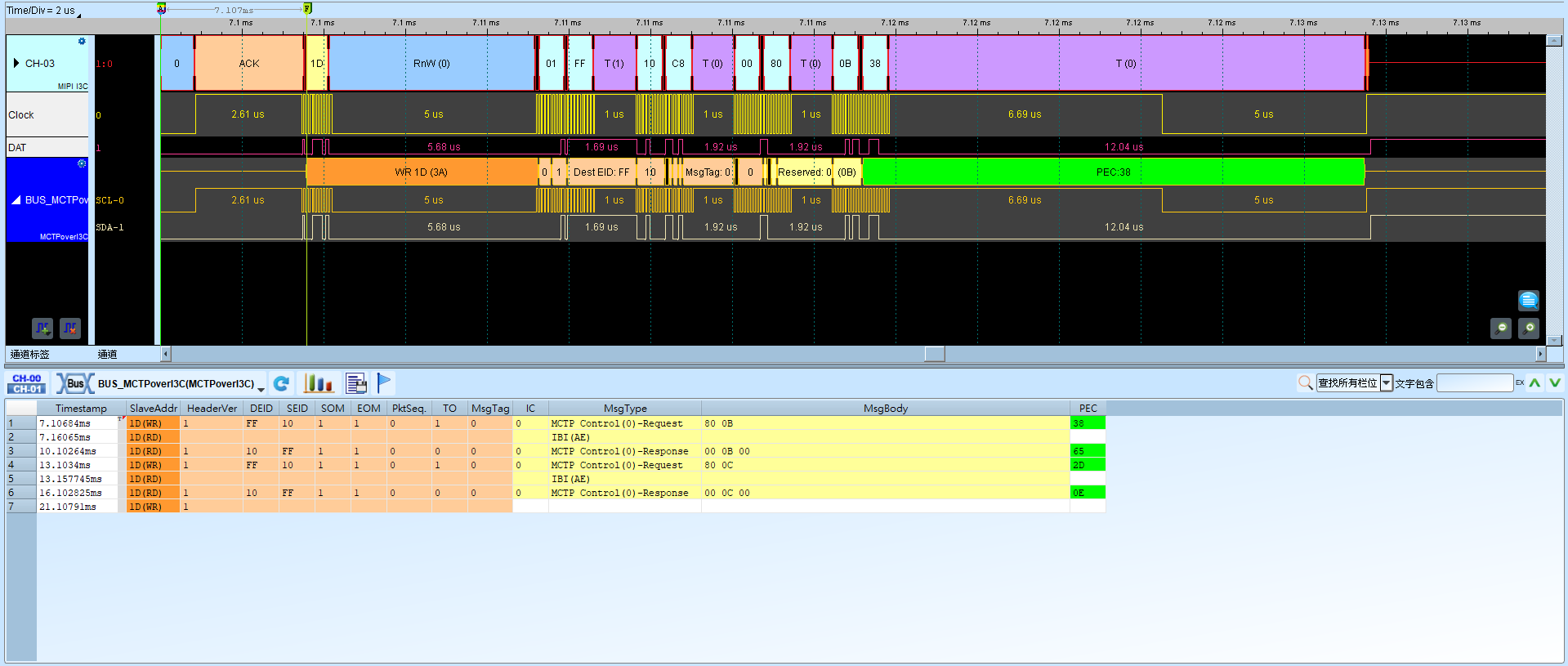The width and height of the screenshot is (1568, 666).
Task: Click the CH-00/CH-01 channel selector icon
Action: 27,383
